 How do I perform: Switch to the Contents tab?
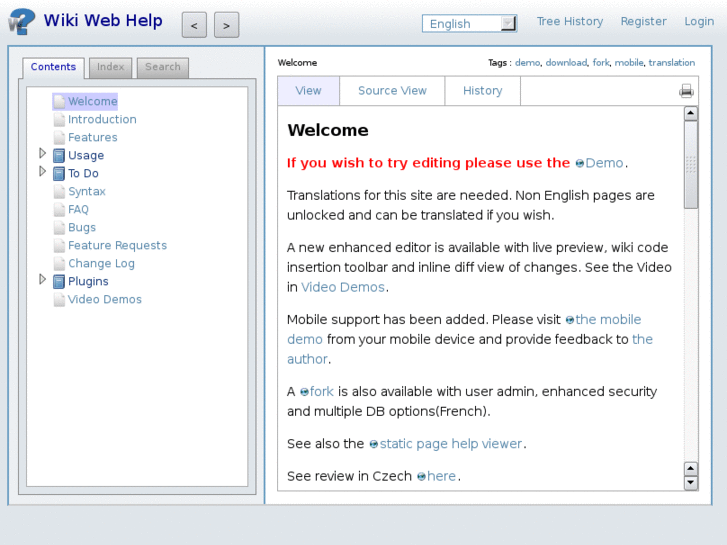(53, 67)
